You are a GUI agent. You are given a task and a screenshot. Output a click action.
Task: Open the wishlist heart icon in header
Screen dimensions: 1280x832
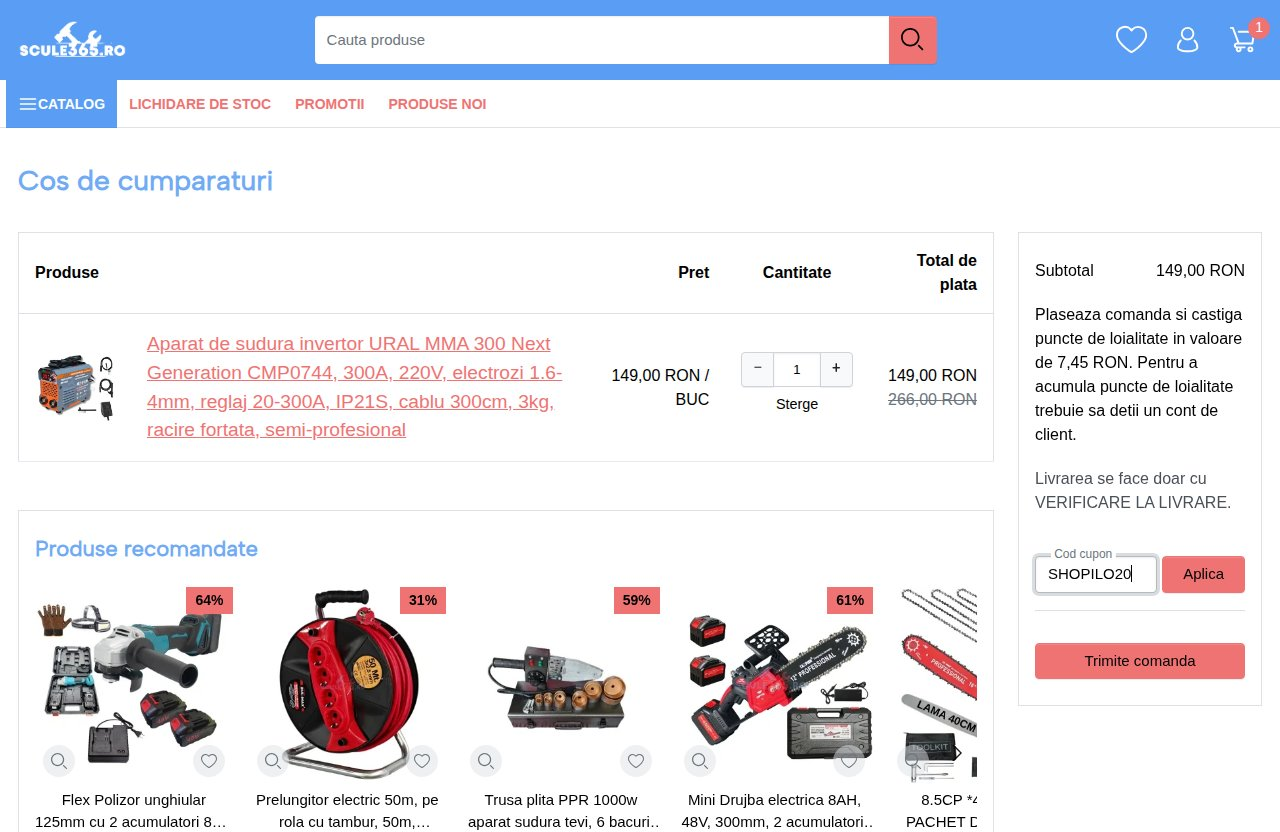(x=1131, y=40)
